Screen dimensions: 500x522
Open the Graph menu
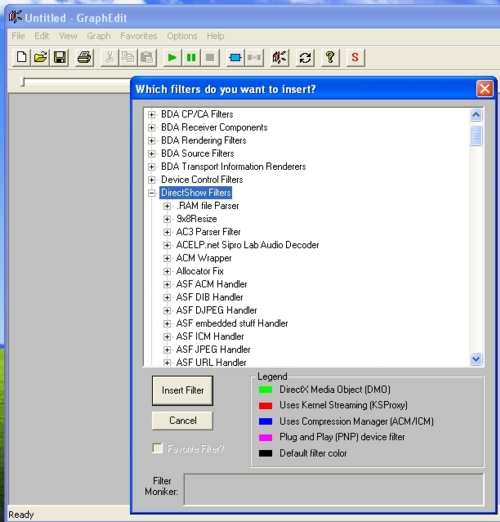coord(99,36)
